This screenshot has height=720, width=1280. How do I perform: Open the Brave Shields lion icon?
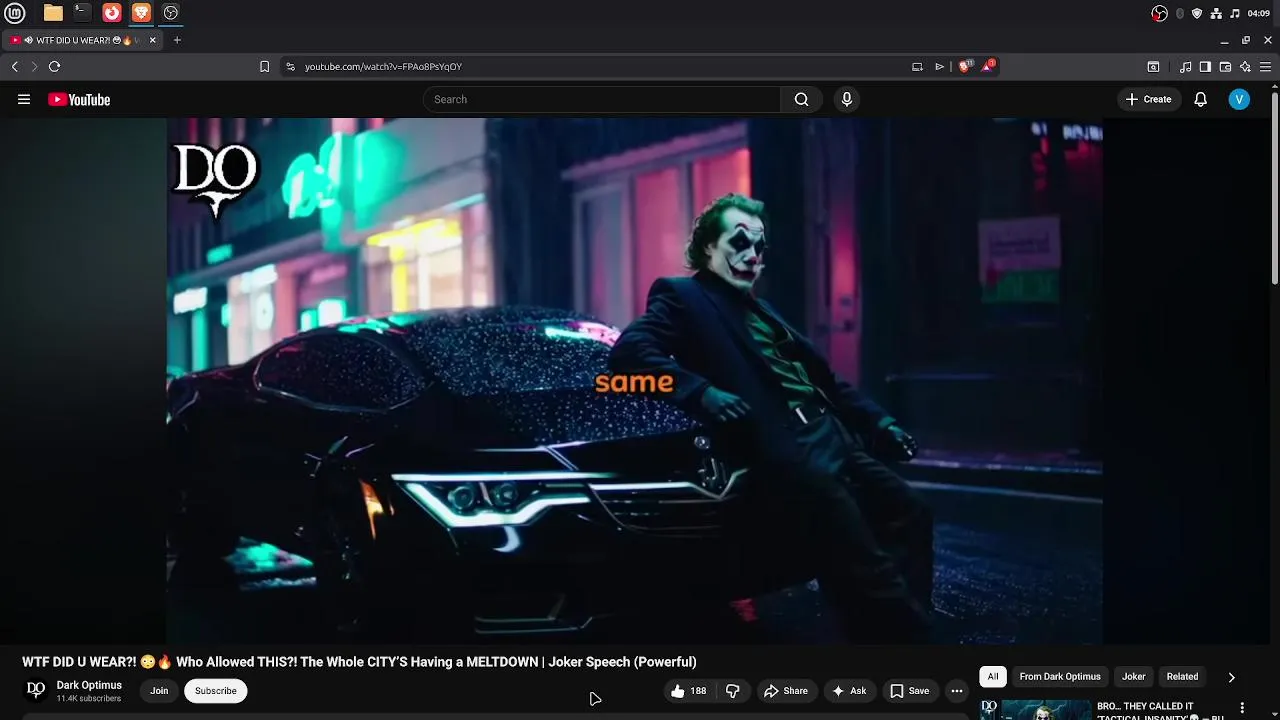pos(965,66)
